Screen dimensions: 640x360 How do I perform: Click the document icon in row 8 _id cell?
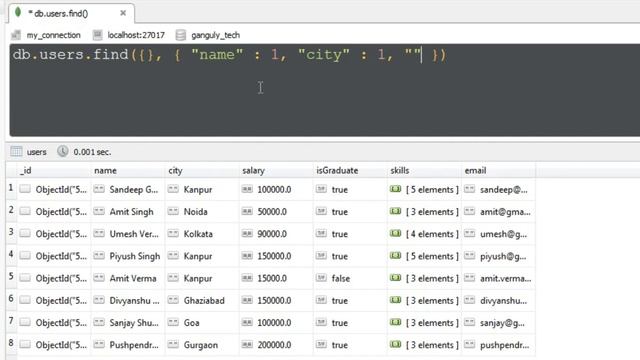point(25,344)
